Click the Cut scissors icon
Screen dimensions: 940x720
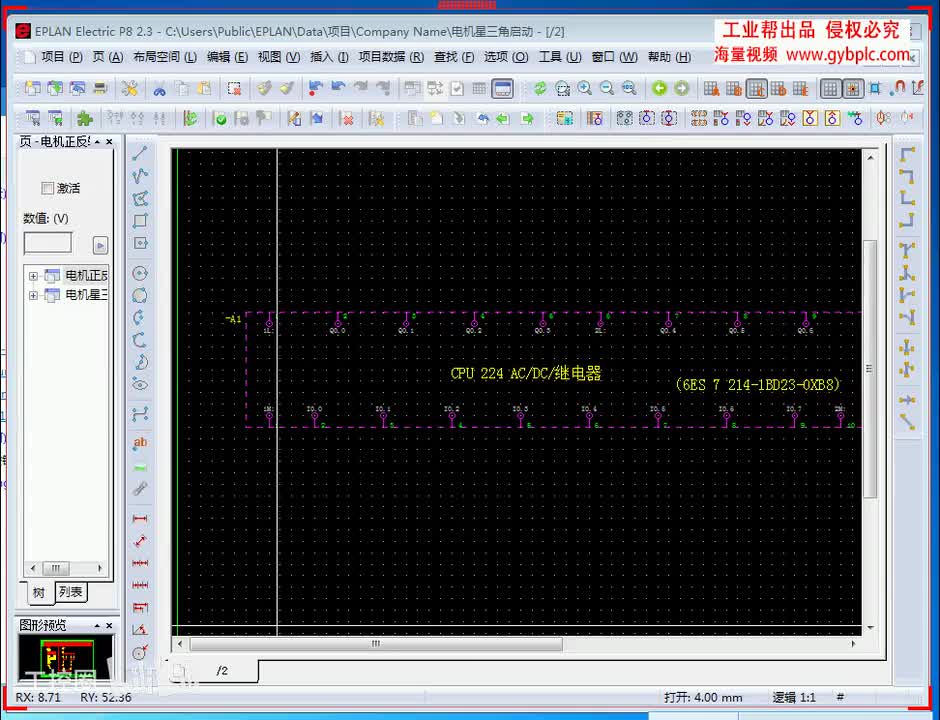point(159,89)
